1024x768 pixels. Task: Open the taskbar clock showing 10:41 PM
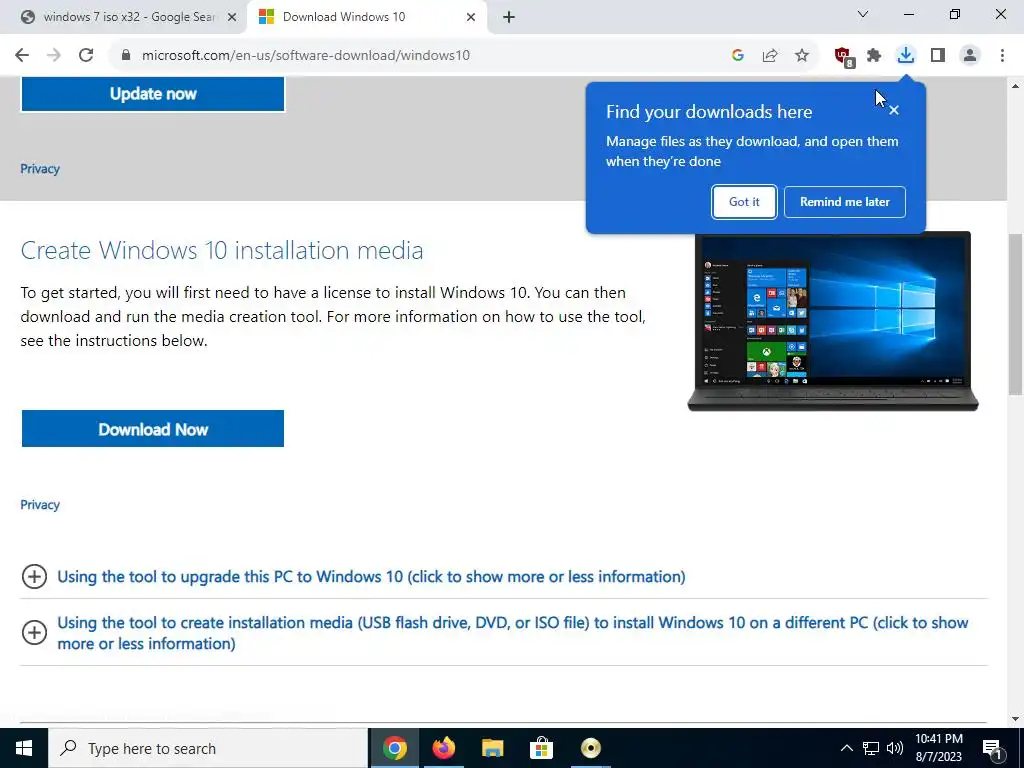pos(938,748)
